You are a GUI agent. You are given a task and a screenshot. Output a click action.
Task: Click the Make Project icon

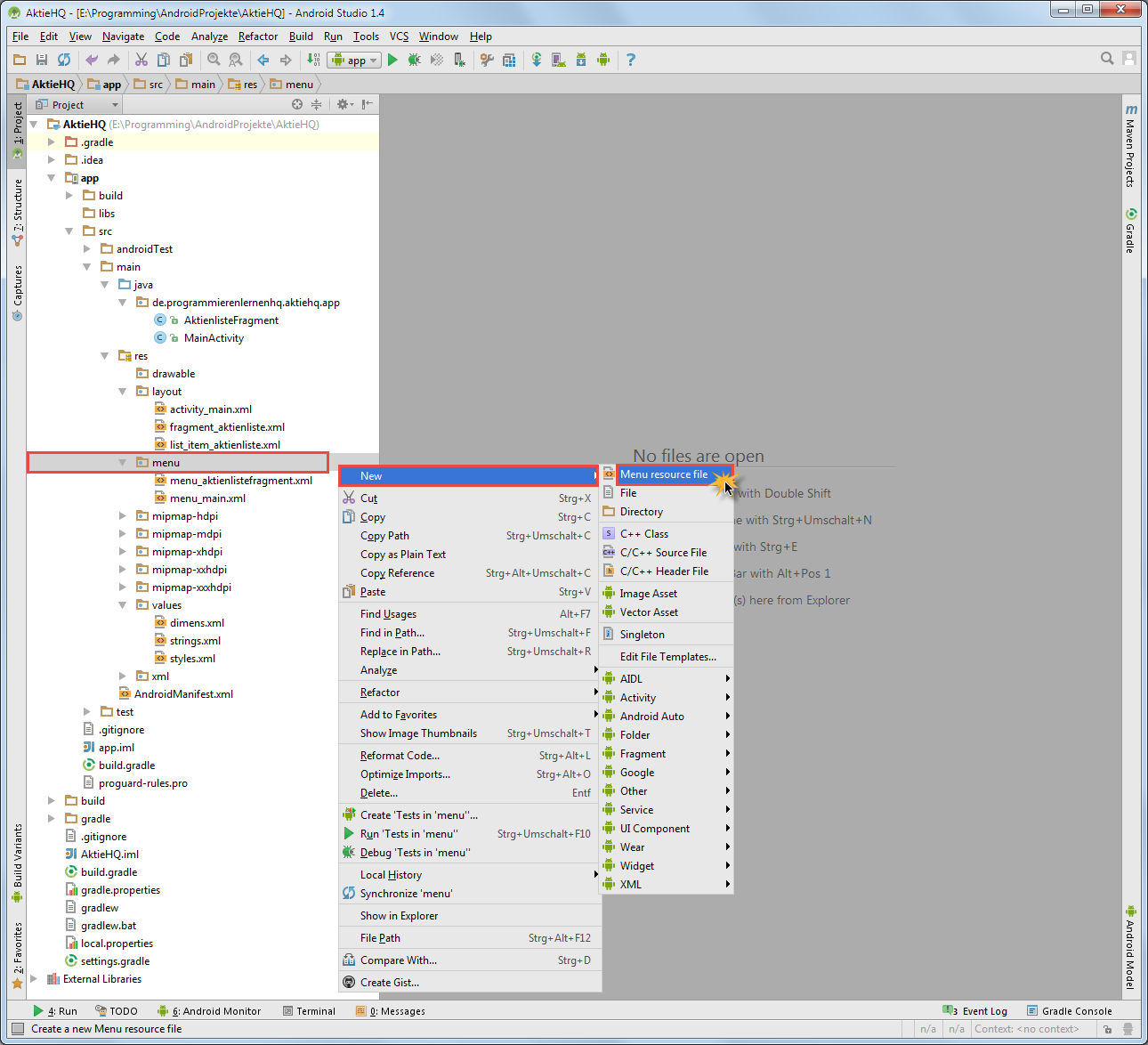click(313, 60)
